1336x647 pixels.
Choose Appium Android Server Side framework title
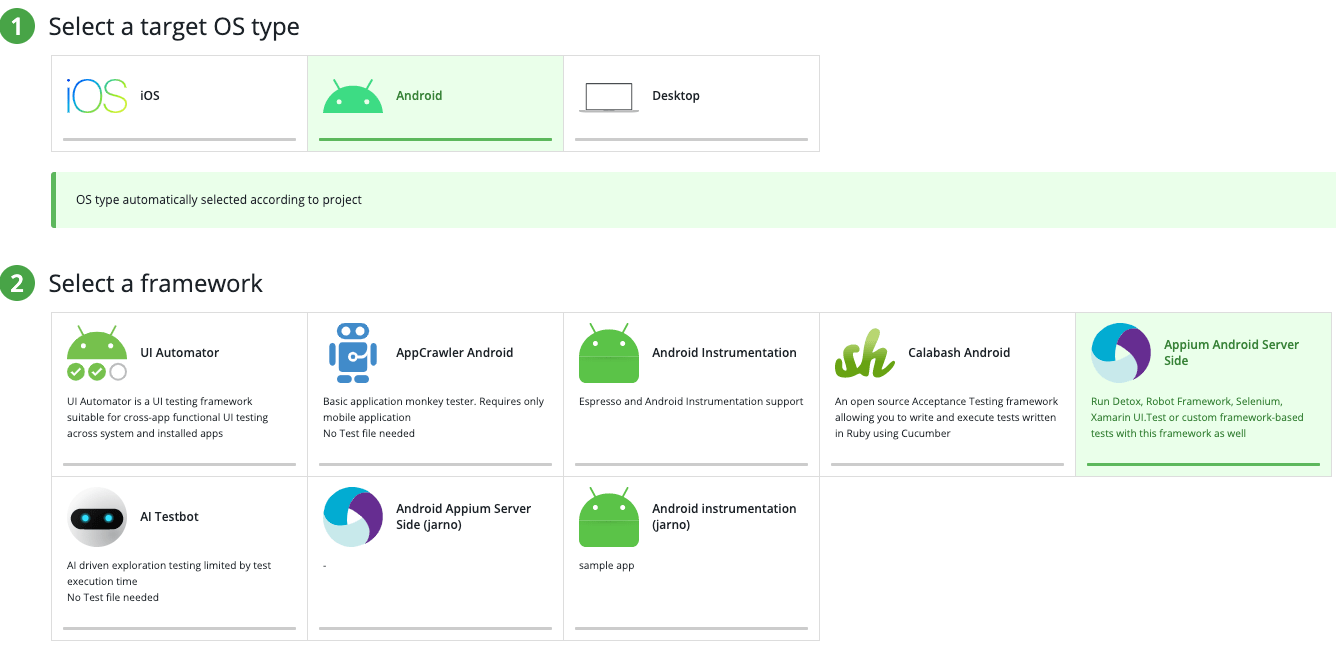point(1232,353)
